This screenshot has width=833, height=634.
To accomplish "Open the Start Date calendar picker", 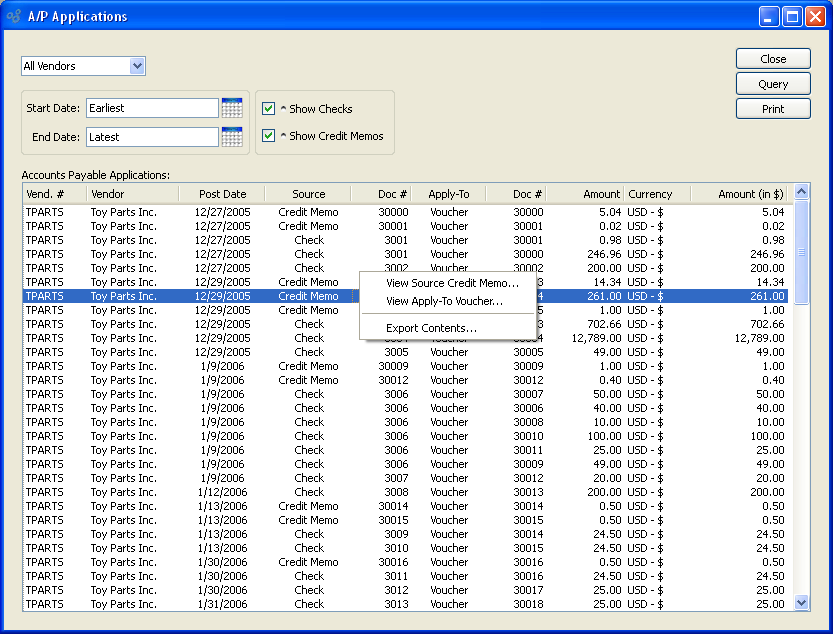I will tap(232, 108).
